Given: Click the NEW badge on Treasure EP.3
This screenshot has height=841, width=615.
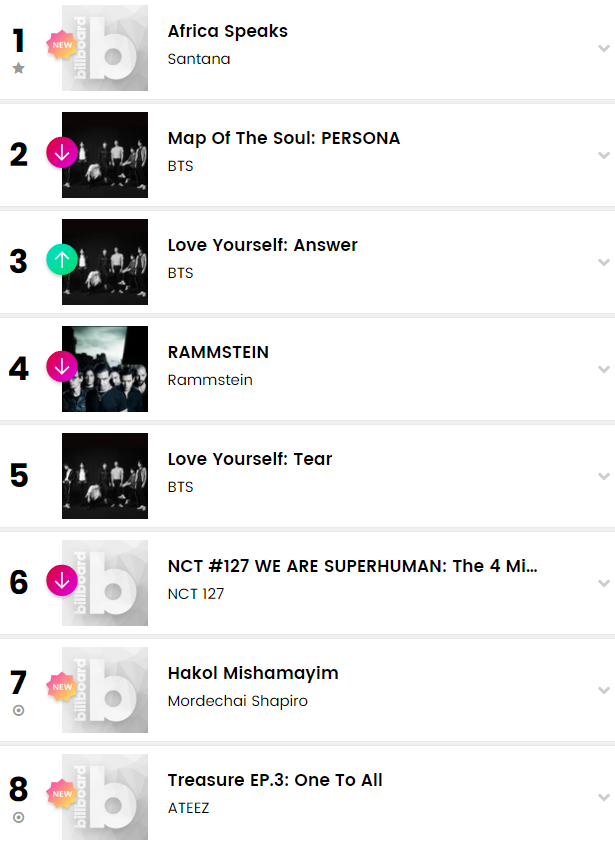Looking at the screenshot, I should tap(62, 794).
